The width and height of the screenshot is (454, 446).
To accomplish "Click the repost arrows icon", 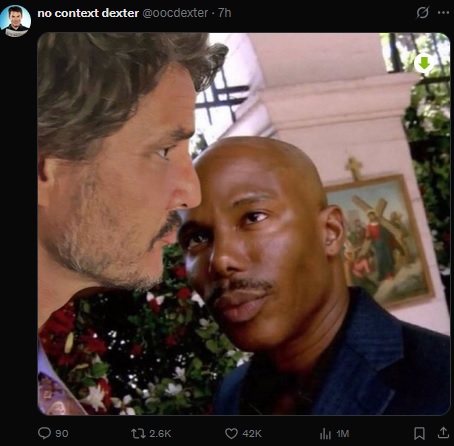I will 138,433.
